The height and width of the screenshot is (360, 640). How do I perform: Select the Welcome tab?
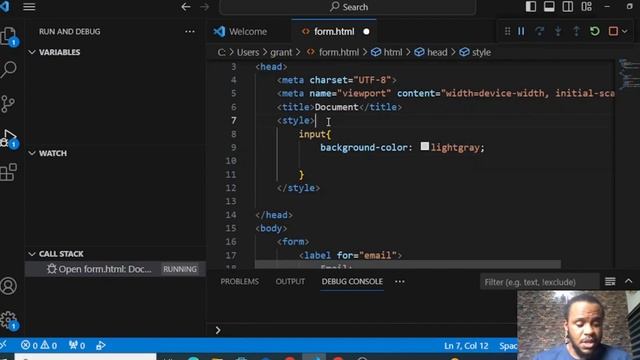pos(240,31)
